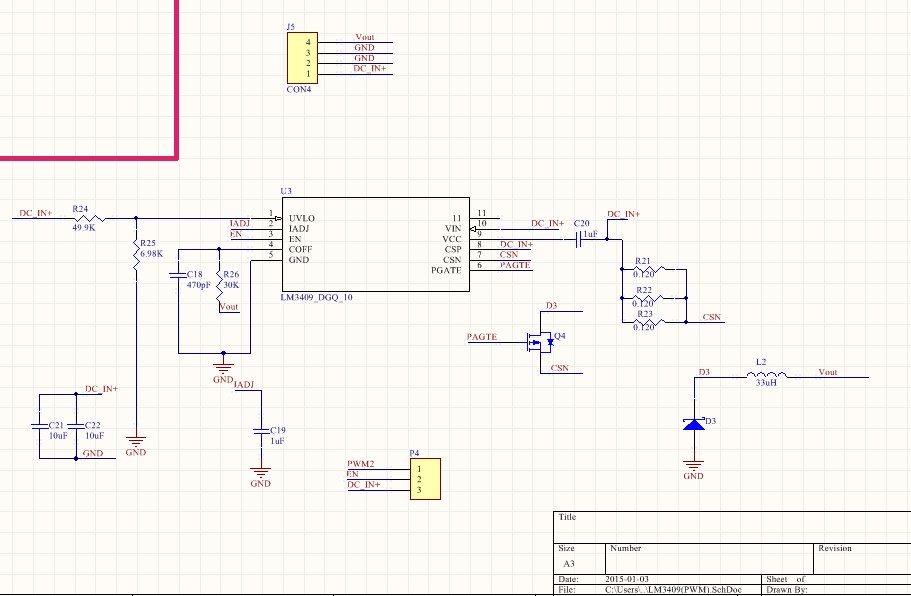Click the 33uH value of L2

click(x=766, y=383)
